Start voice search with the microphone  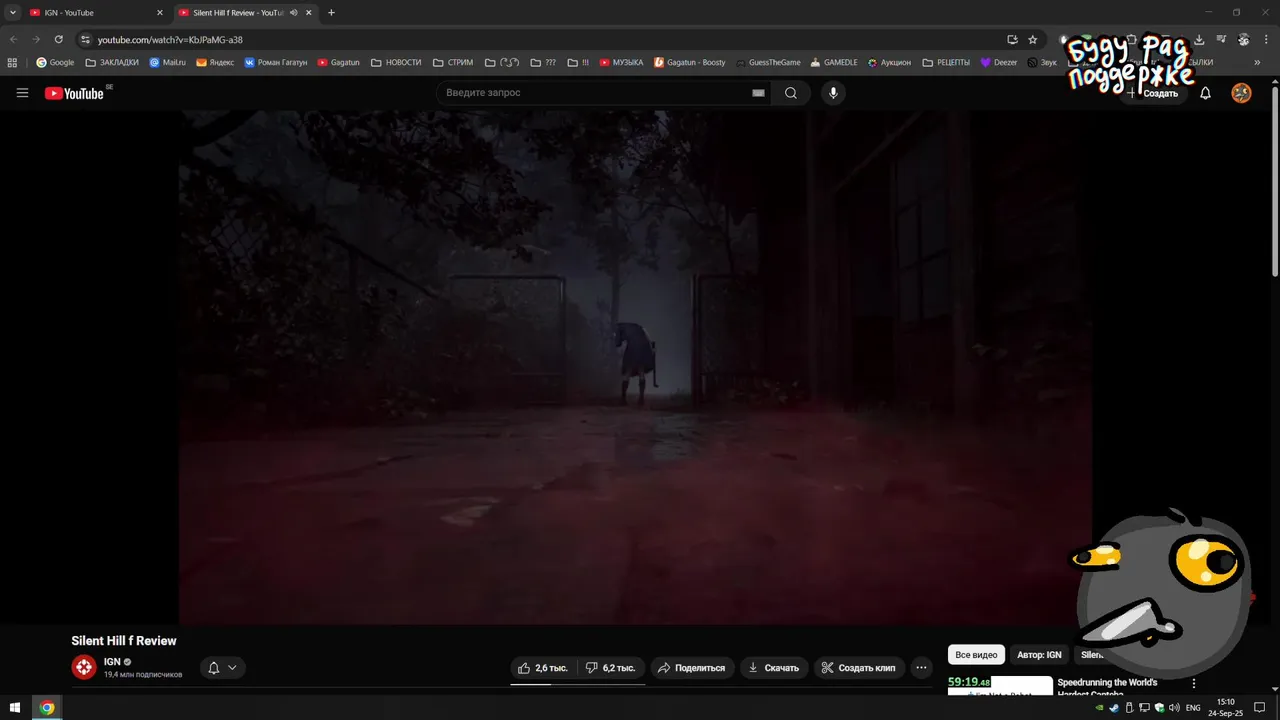832,93
